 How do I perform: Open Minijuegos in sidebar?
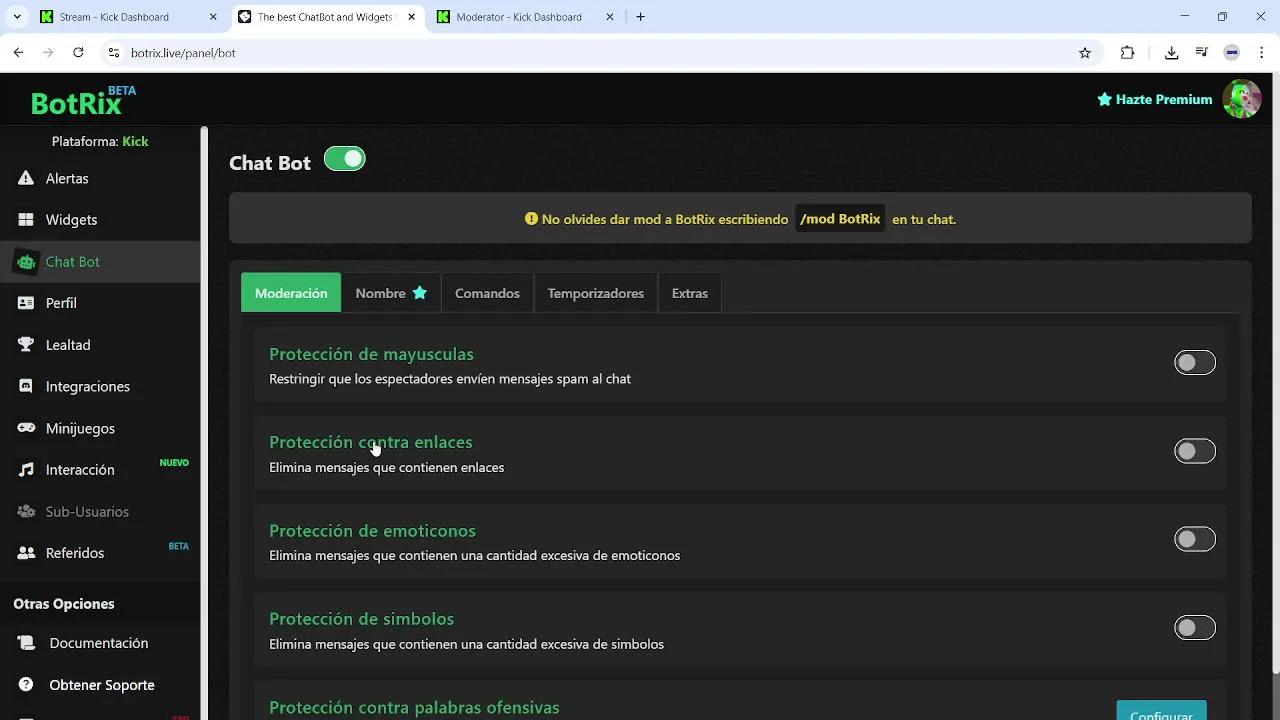pyautogui.click(x=100, y=428)
